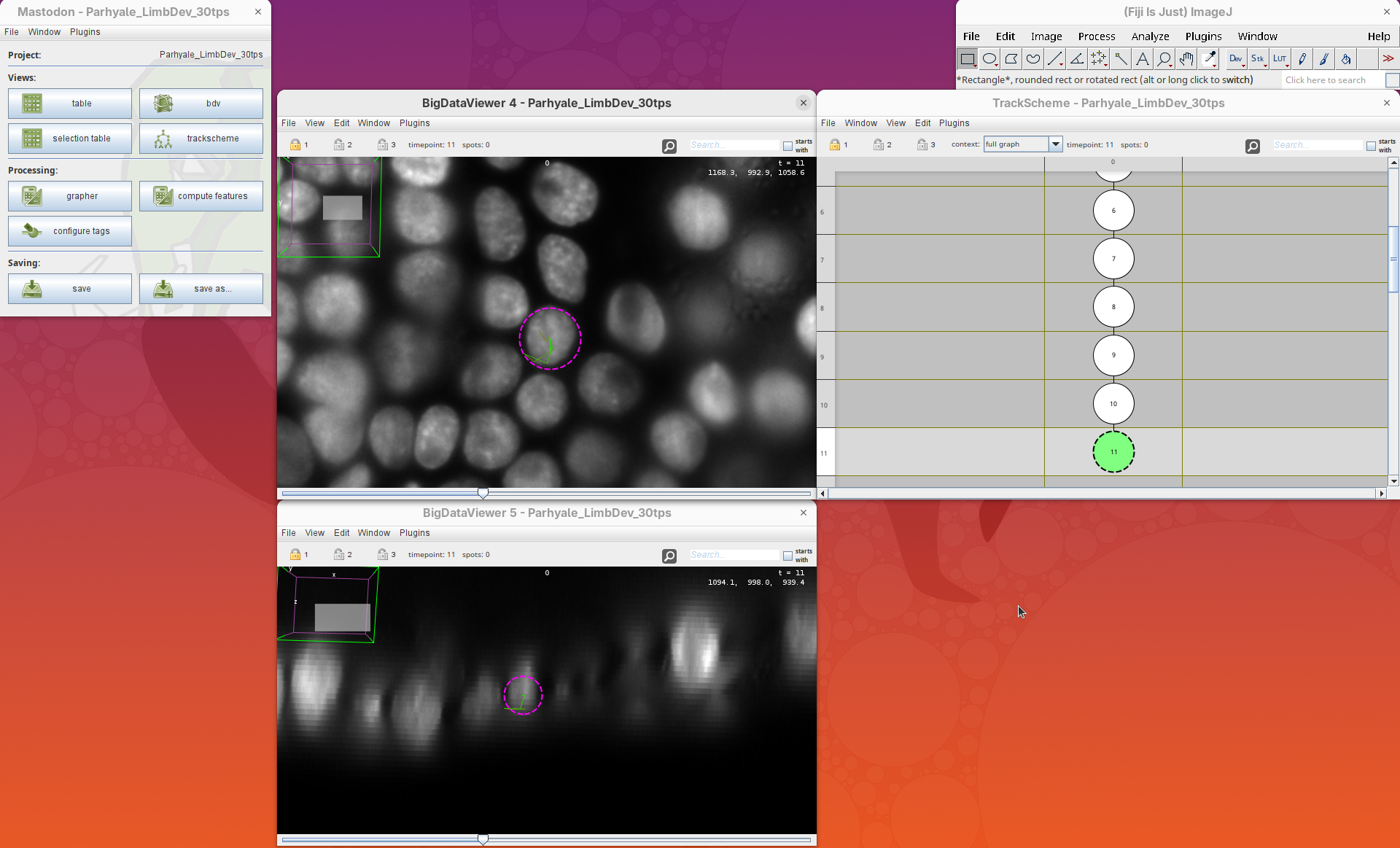Select the Color picker eyedropper tool
1400x848 pixels.
(1209, 59)
